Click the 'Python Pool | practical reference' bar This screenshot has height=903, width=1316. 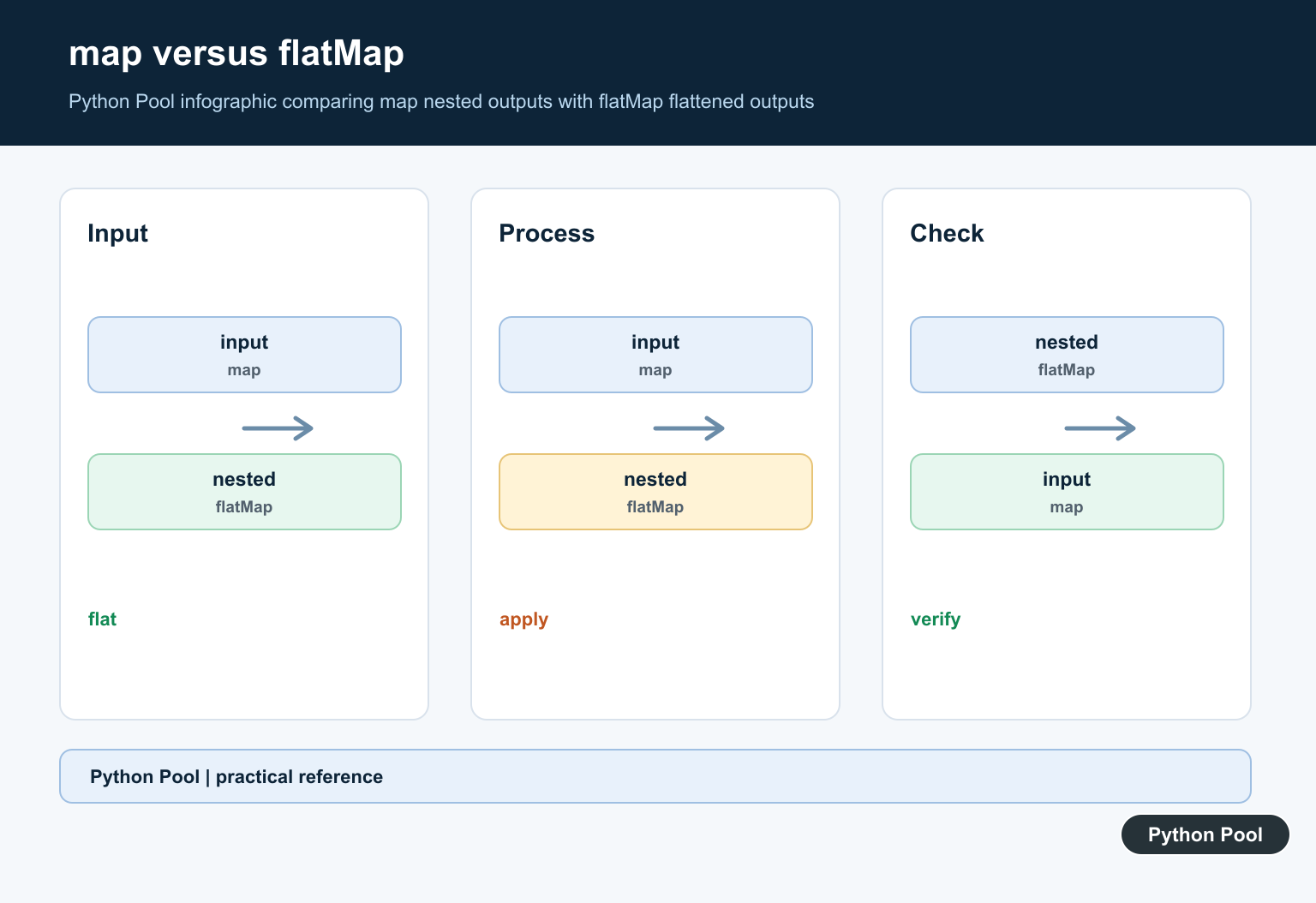click(x=655, y=776)
